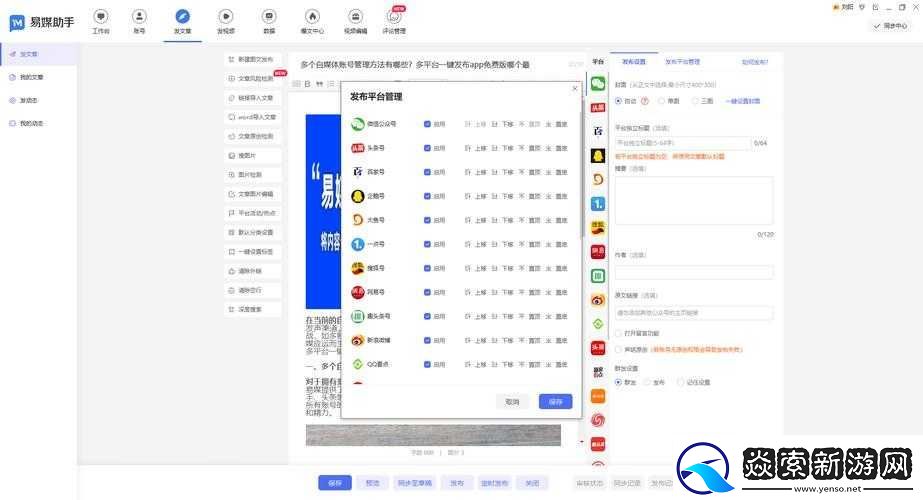Viewport: 923px width, 500px height.
Task: Click the QQ看点 icon in platform dialog
Action: pyautogui.click(x=358, y=365)
